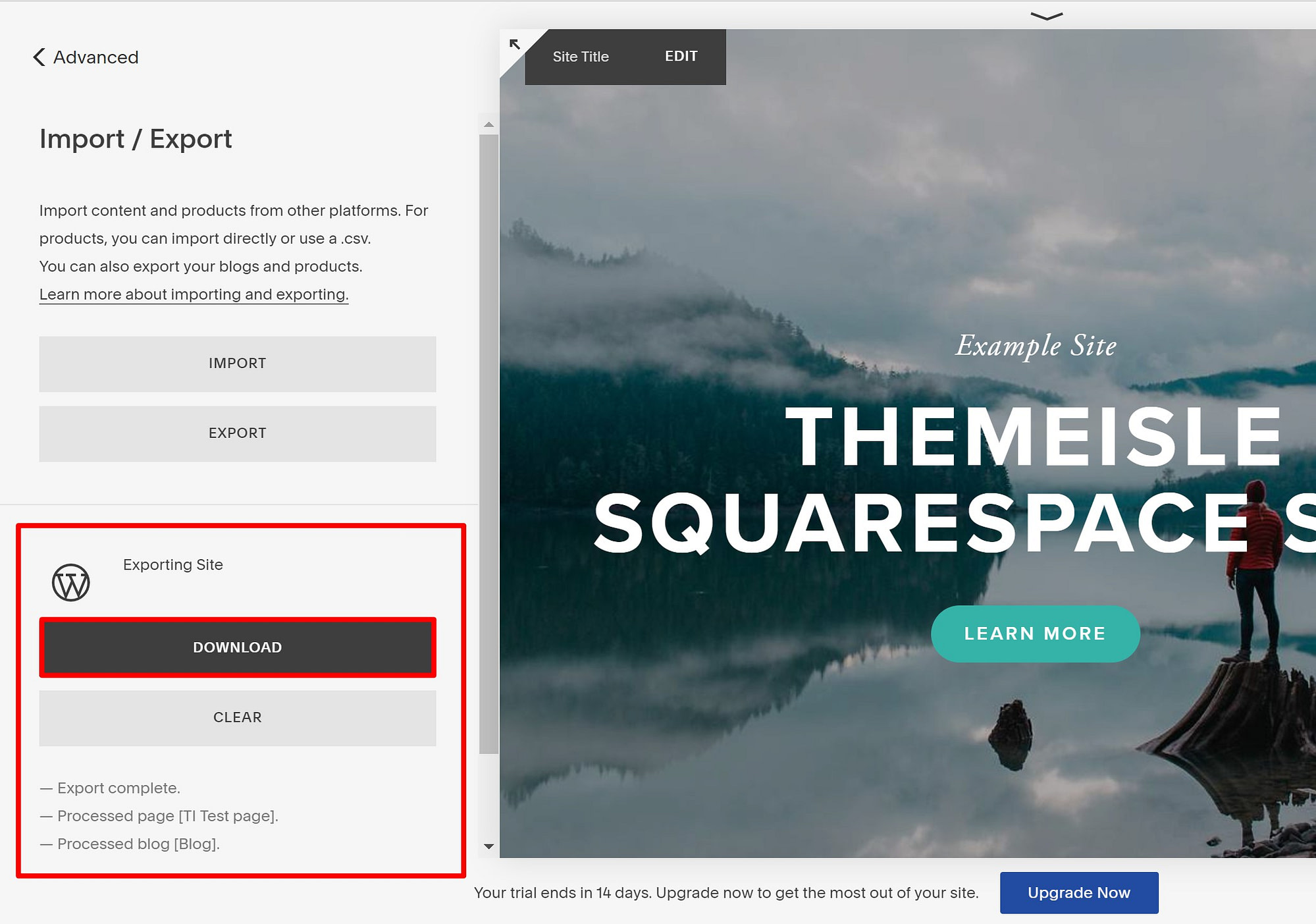Click the Upgrade Now button
Image resolution: width=1316 pixels, height=924 pixels.
(1079, 892)
